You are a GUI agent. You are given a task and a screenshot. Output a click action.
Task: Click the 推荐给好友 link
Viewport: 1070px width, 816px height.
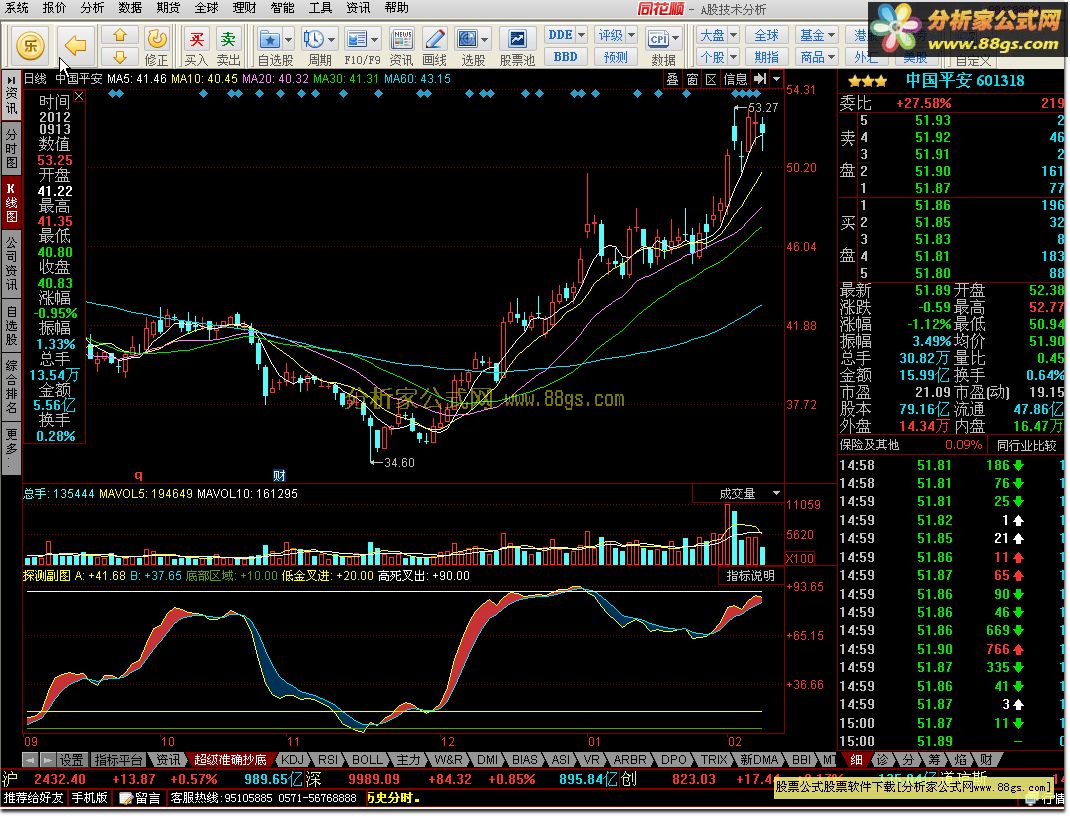33,798
